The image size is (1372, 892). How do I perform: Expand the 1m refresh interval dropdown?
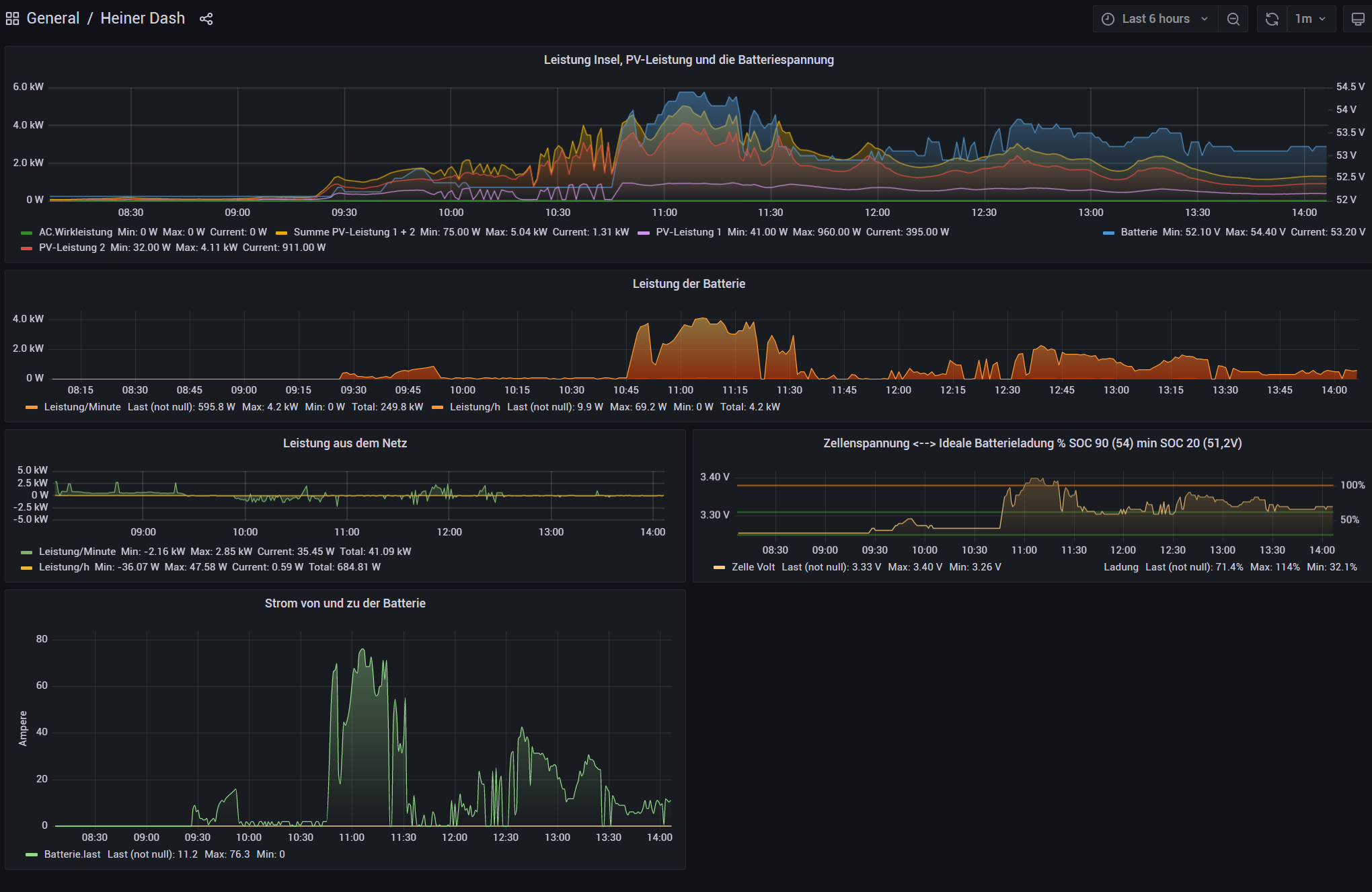1311,19
